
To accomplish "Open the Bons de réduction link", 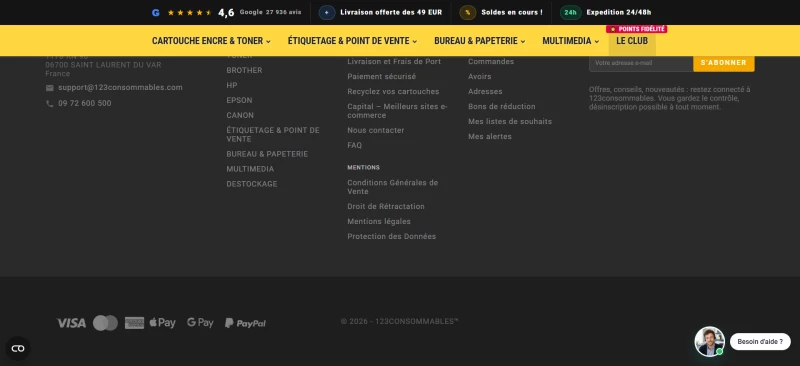I will [502, 107].
